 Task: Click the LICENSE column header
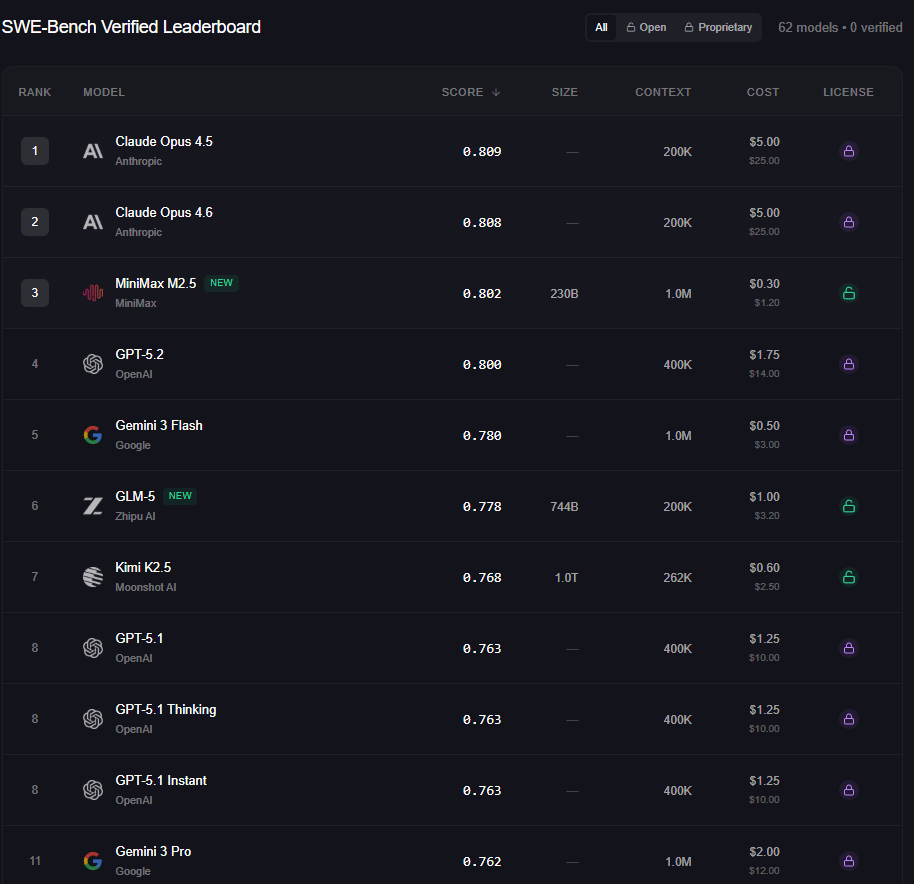848,92
